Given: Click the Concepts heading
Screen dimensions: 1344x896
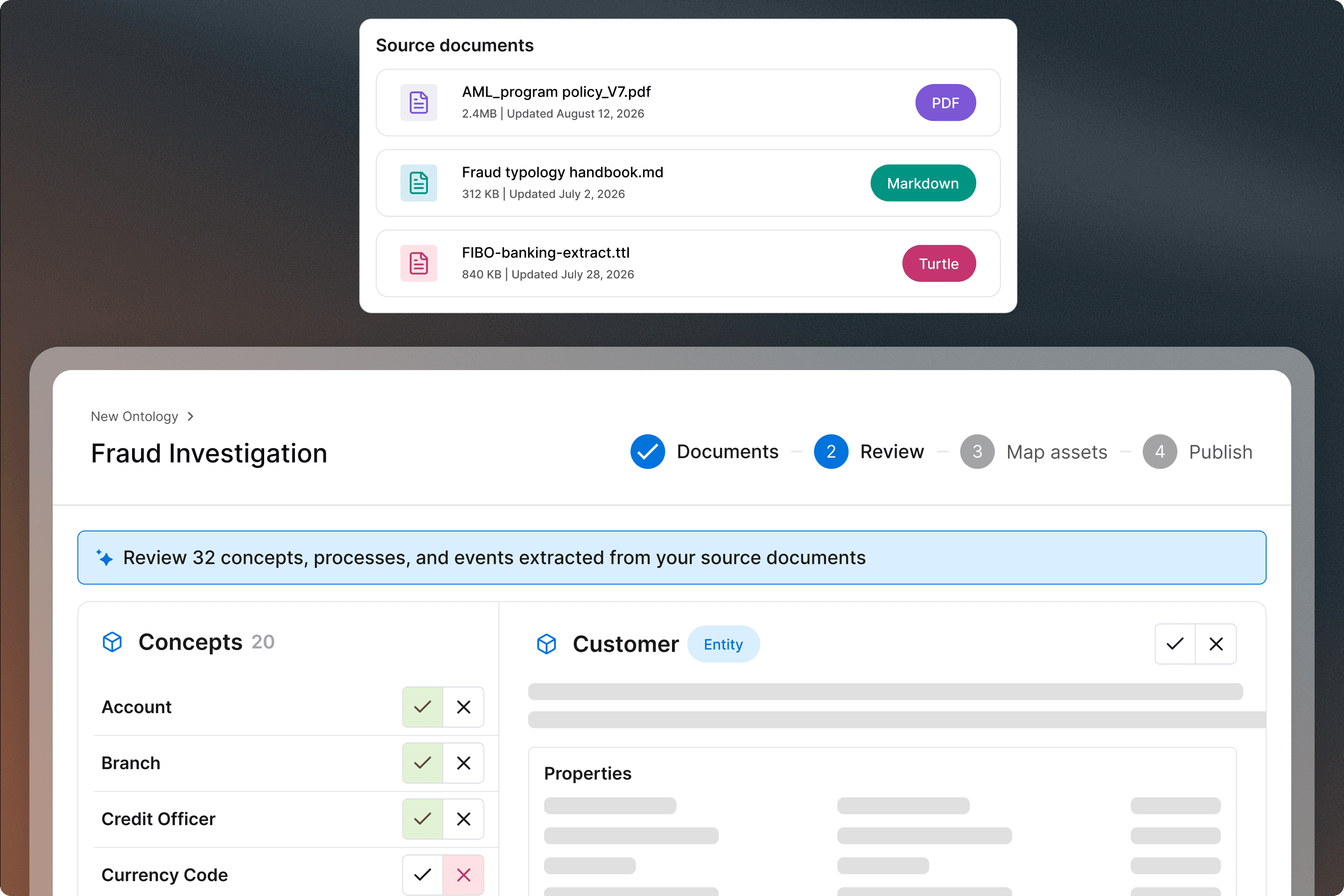Looking at the screenshot, I should pos(190,642).
